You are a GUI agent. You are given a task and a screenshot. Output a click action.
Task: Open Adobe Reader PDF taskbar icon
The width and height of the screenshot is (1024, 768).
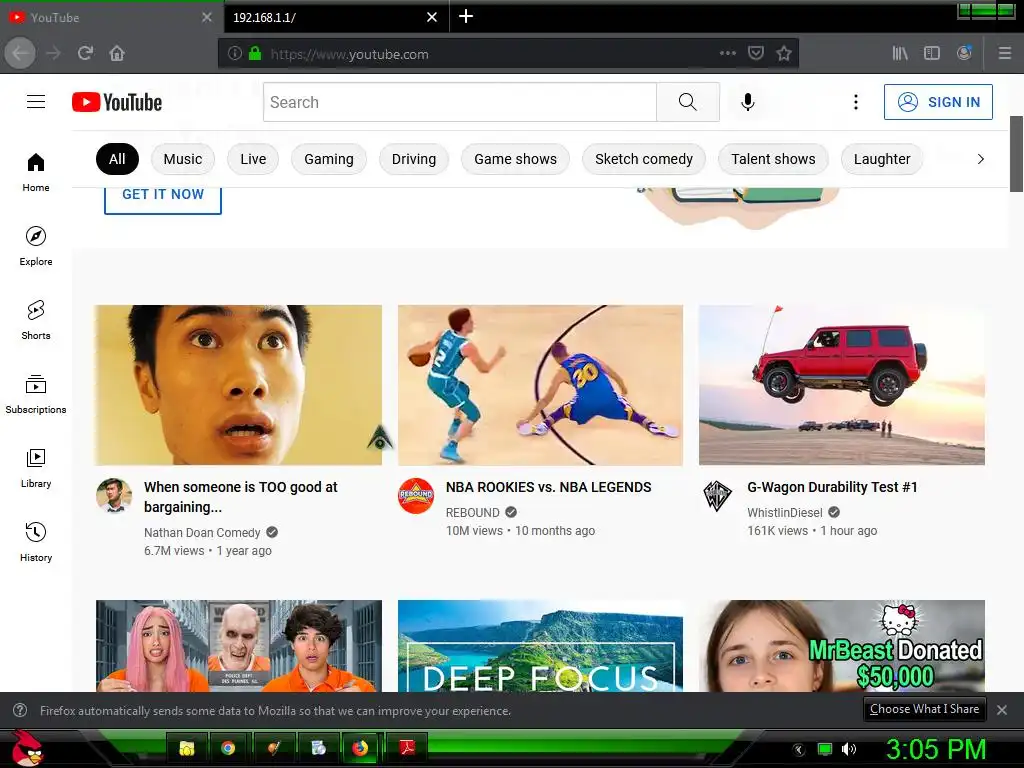(408, 748)
